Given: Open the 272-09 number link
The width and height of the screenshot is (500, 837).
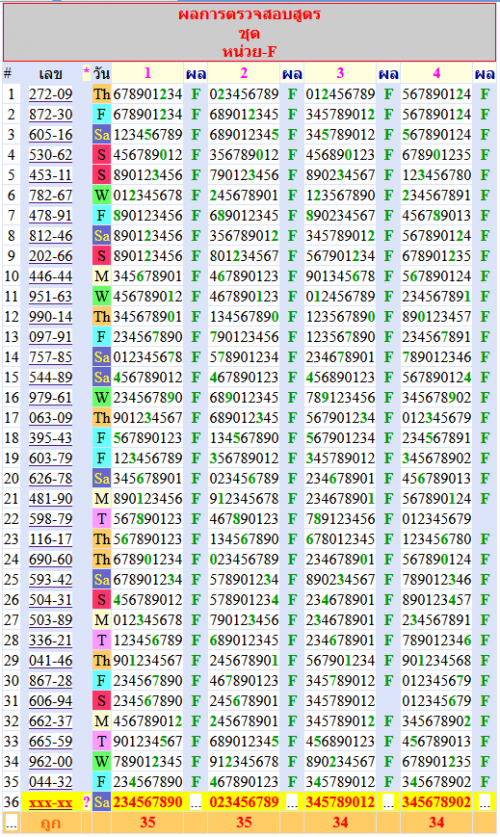Looking at the screenshot, I should pyautogui.click(x=51, y=94).
